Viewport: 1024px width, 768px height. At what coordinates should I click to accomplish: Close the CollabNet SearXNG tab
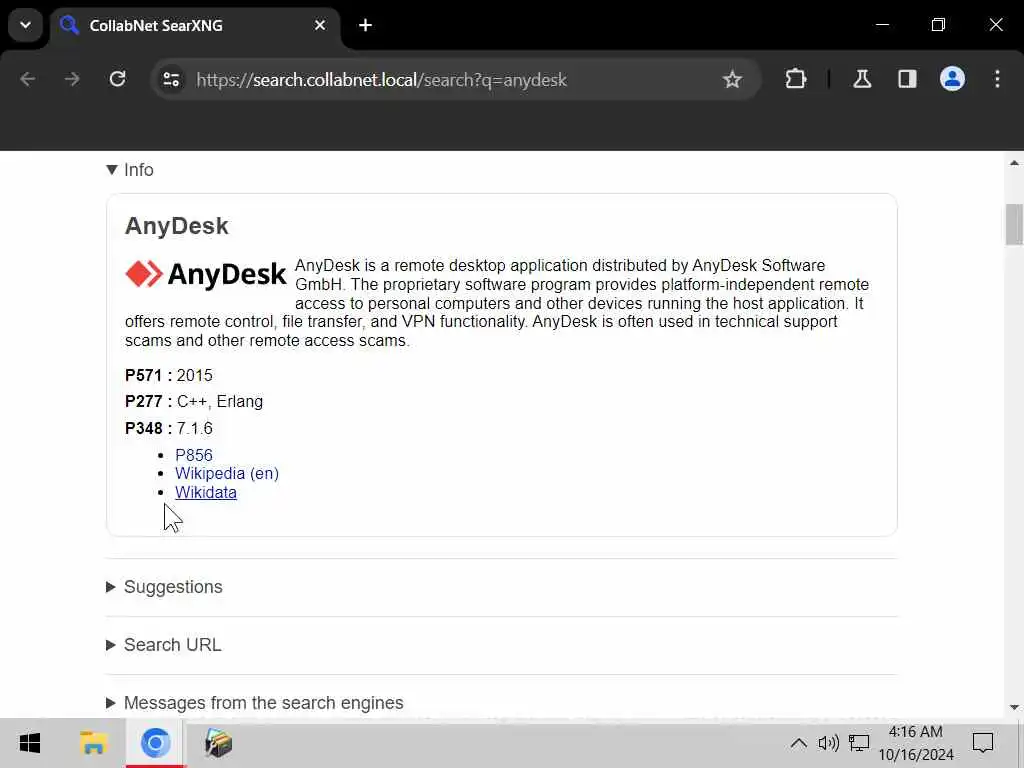[x=320, y=25]
